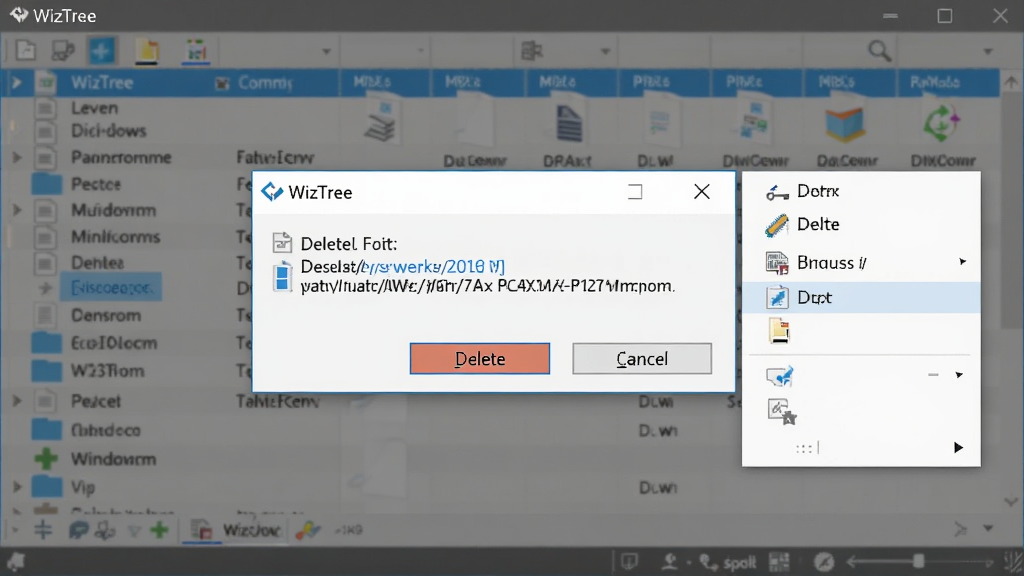Click the zoom slider handle in status bar
1024x576 pixels.
(919, 561)
